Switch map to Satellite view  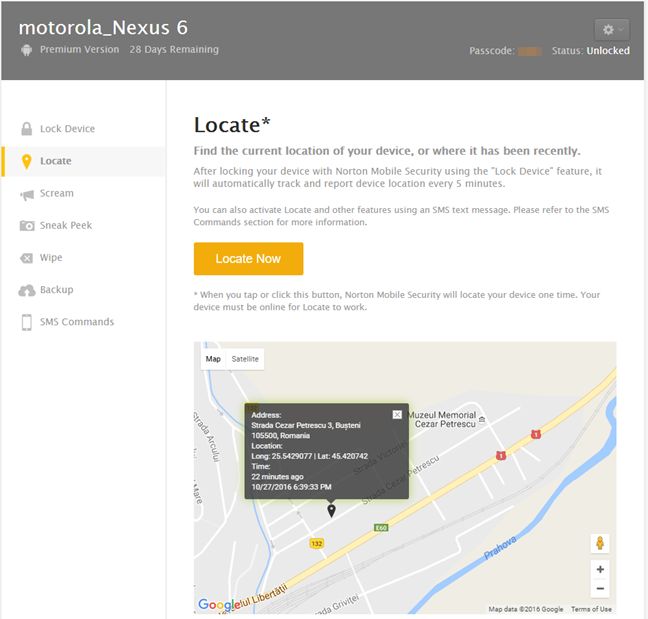pos(245,359)
